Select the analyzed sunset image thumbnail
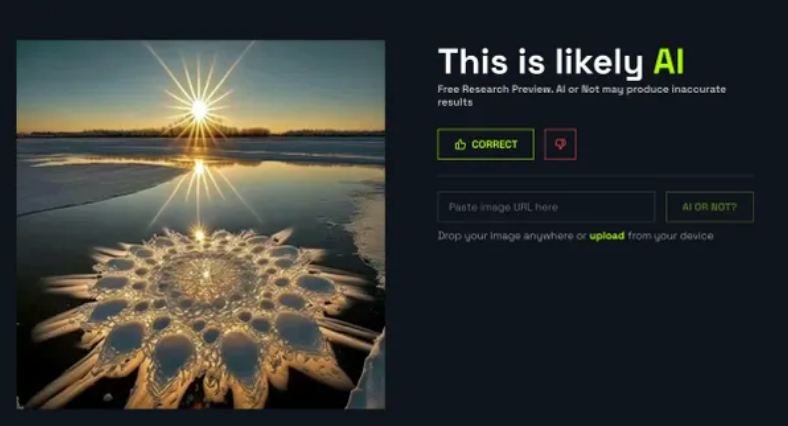788x426 pixels. pos(201,225)
